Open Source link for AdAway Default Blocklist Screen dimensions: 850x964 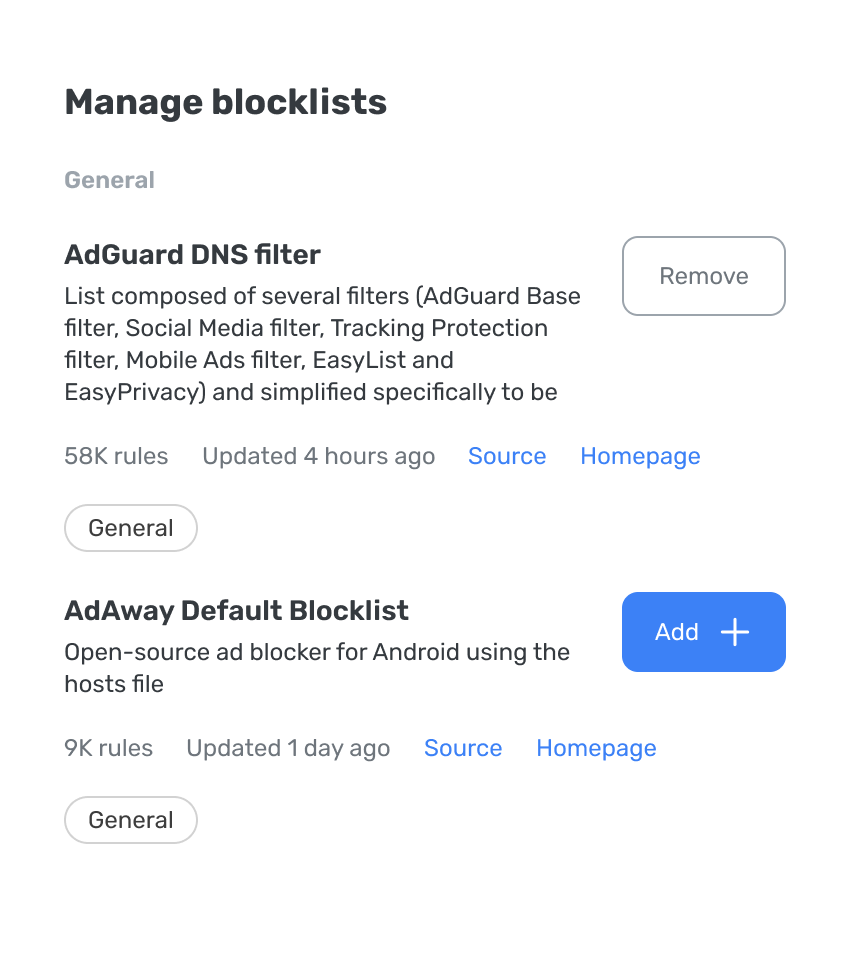(463, 748)
